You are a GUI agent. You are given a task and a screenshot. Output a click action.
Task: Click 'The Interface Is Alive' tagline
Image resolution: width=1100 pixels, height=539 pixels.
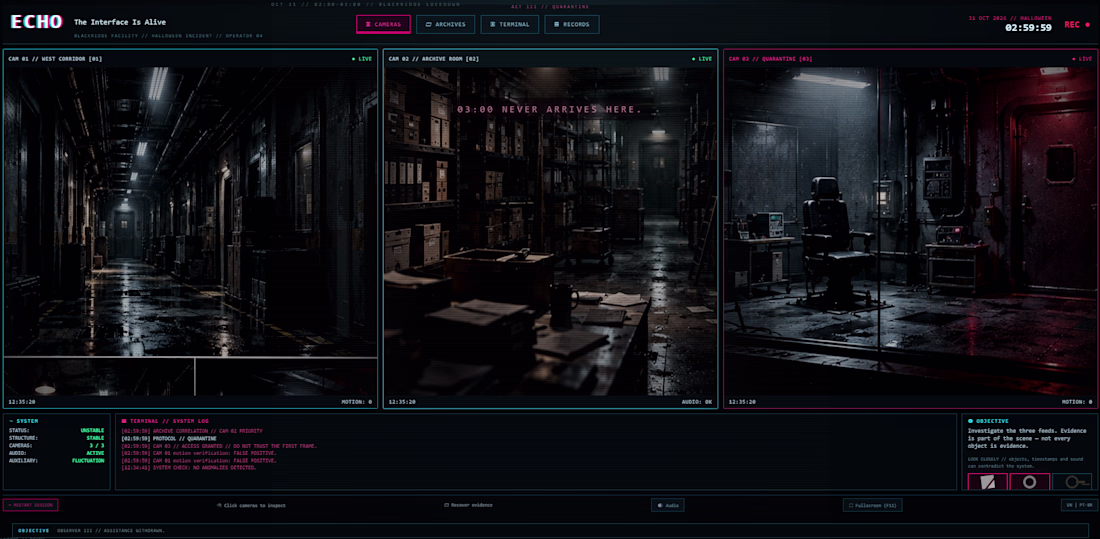pos(120,22)
